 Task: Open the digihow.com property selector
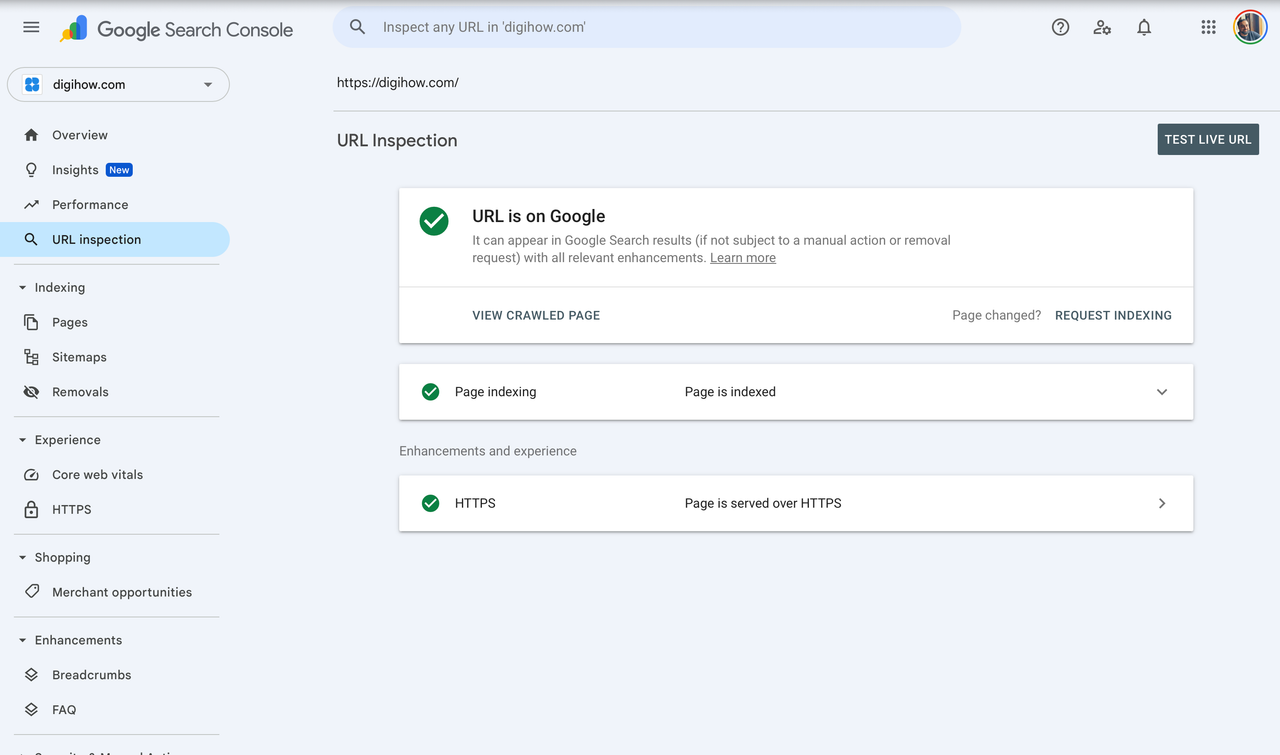pos(118,84)
